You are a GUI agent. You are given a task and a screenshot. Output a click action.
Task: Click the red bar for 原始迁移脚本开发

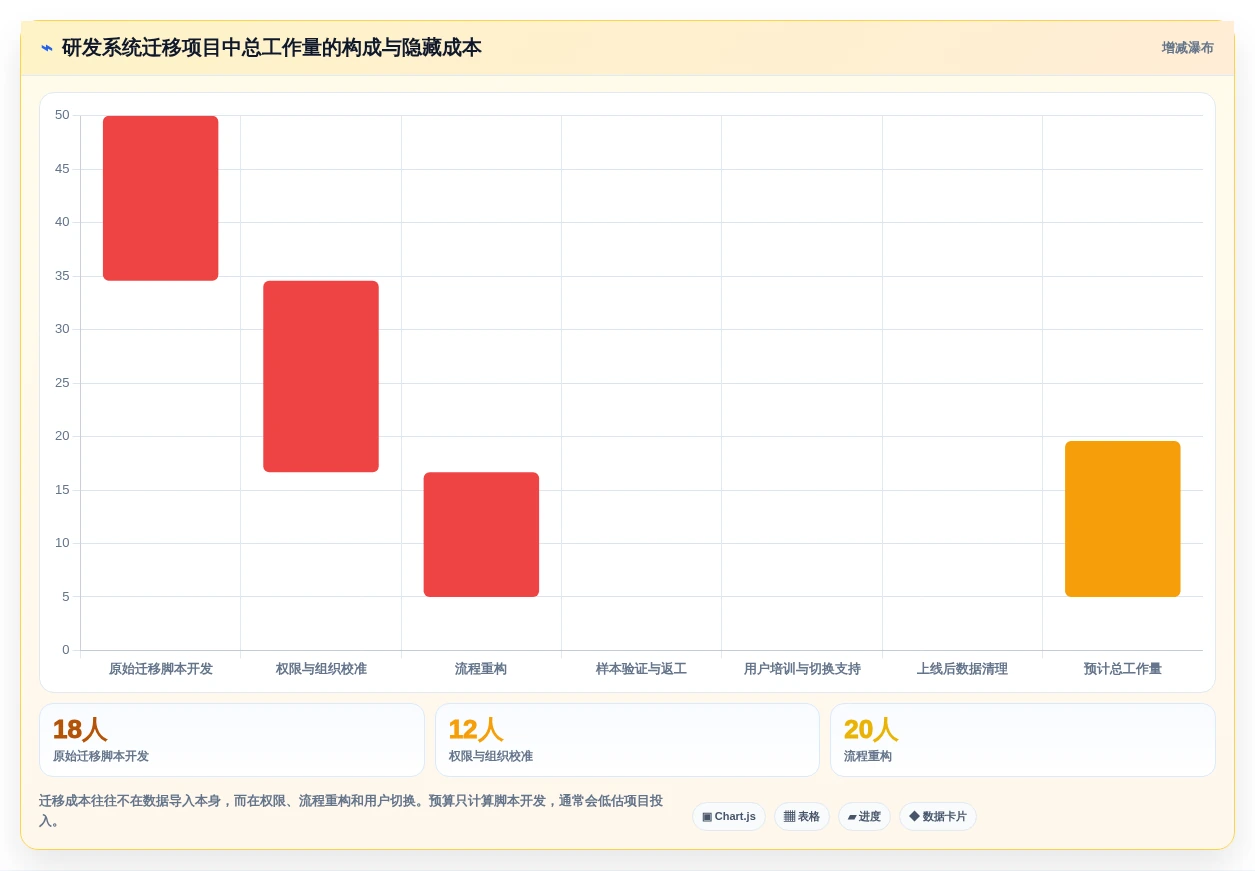[161, 198]
